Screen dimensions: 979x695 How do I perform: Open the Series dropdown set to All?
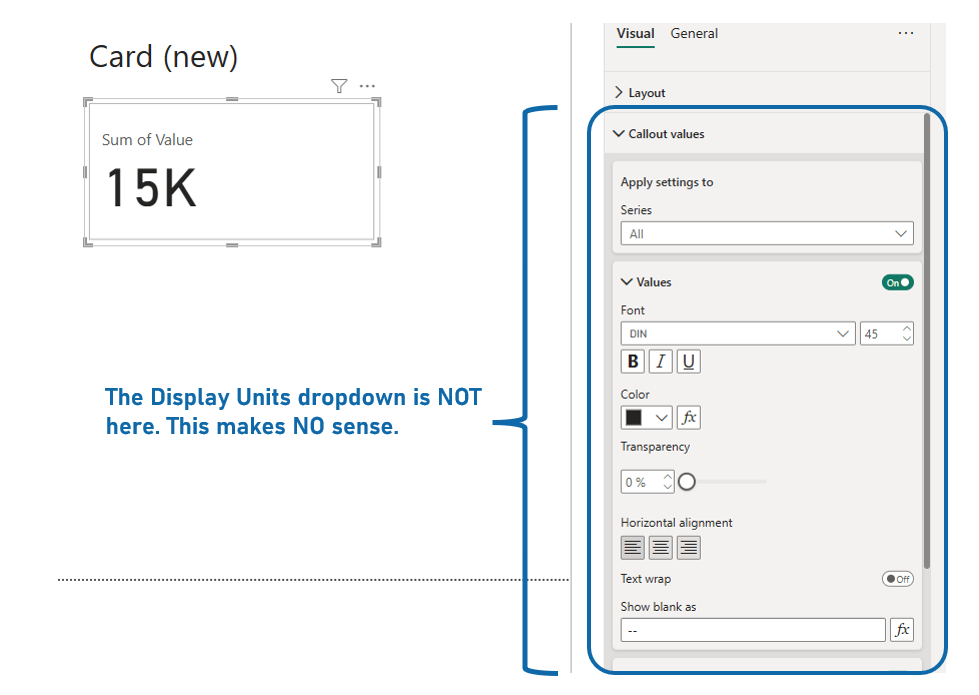766,234
